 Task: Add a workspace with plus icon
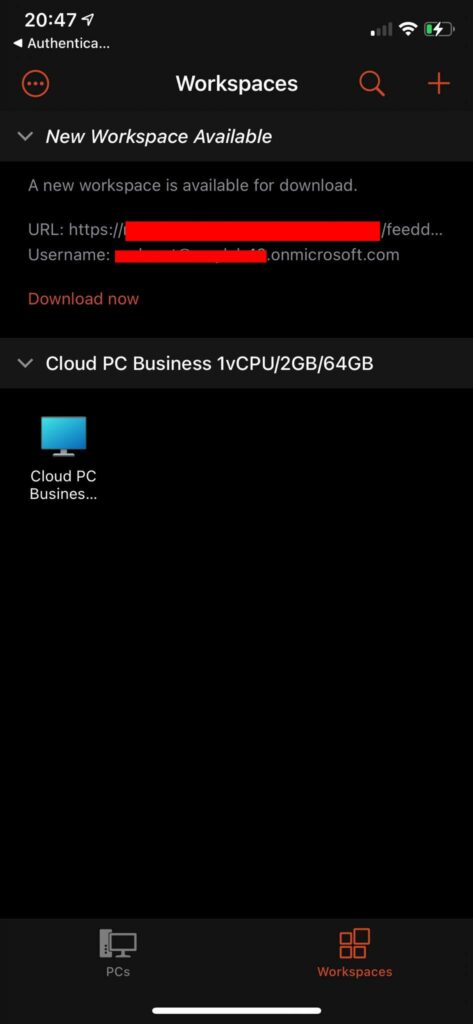coord(438,84)
